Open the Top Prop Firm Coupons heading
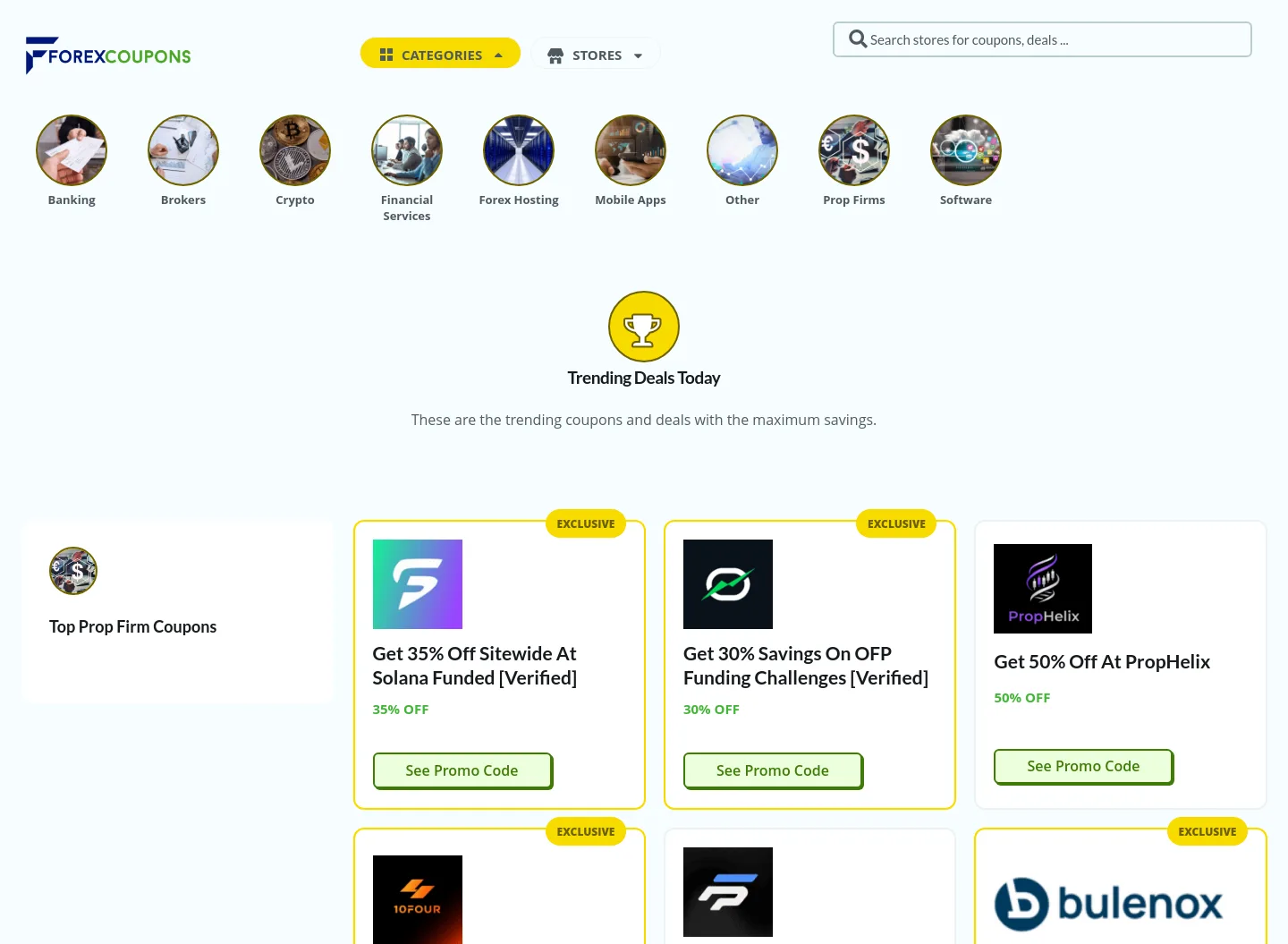This screenshot has width=1288, height=944. pos(132,626)
